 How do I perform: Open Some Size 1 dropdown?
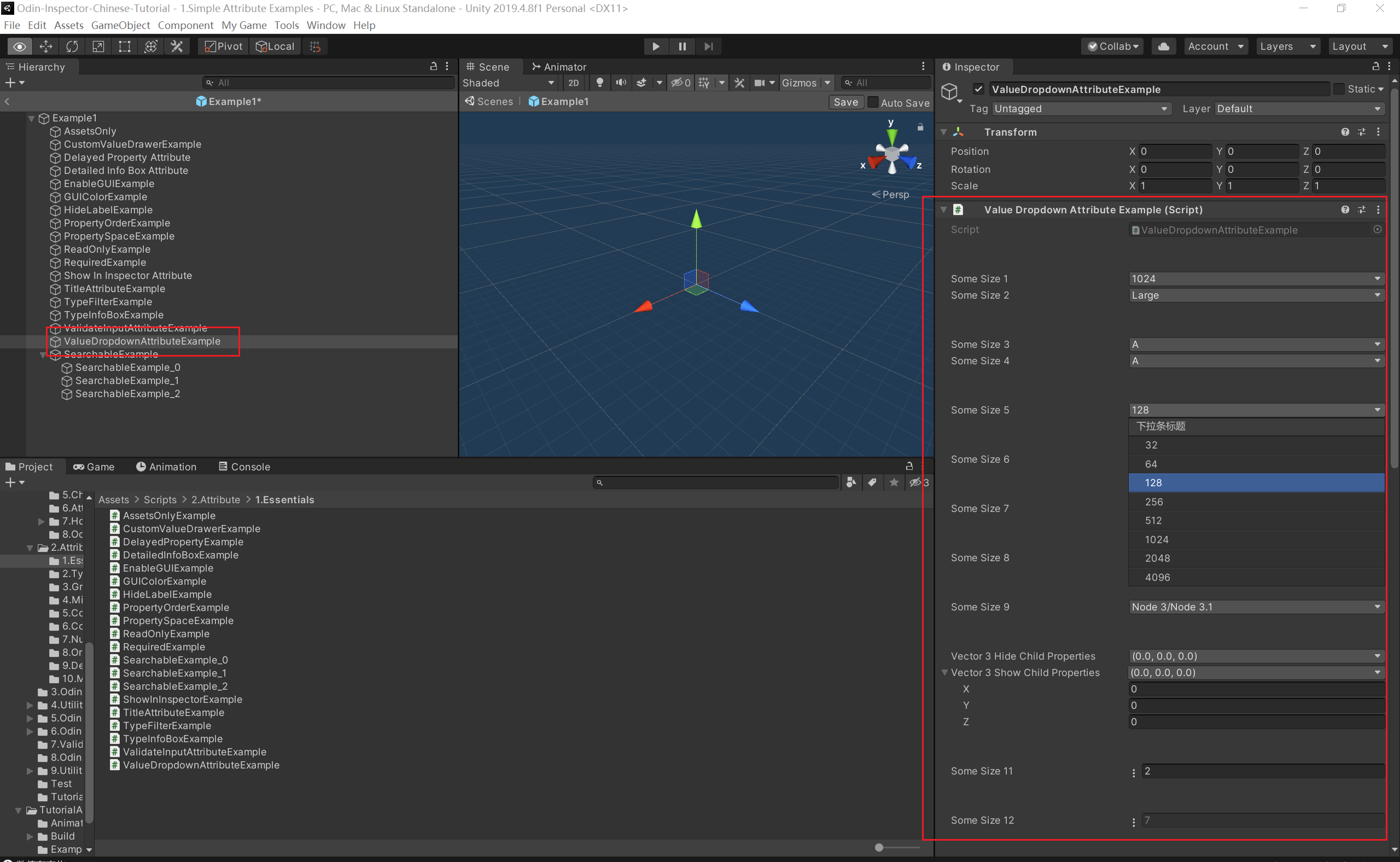1256,279
